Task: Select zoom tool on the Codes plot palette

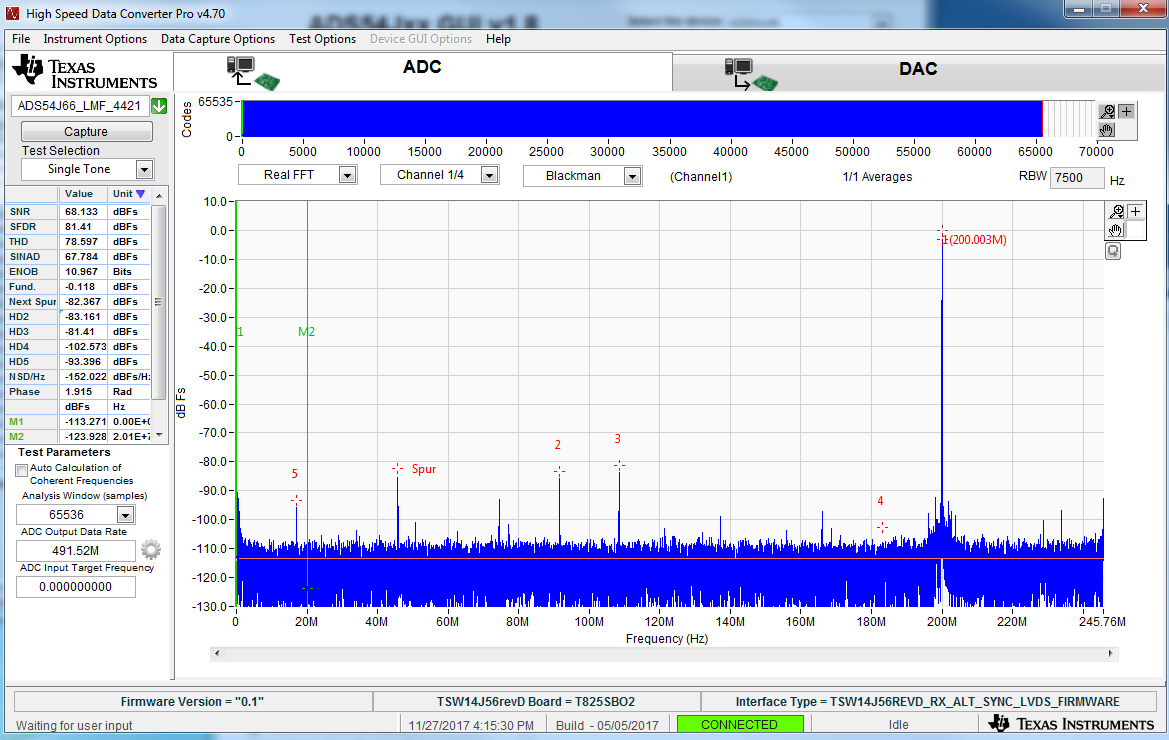Action: point(1107,112)
